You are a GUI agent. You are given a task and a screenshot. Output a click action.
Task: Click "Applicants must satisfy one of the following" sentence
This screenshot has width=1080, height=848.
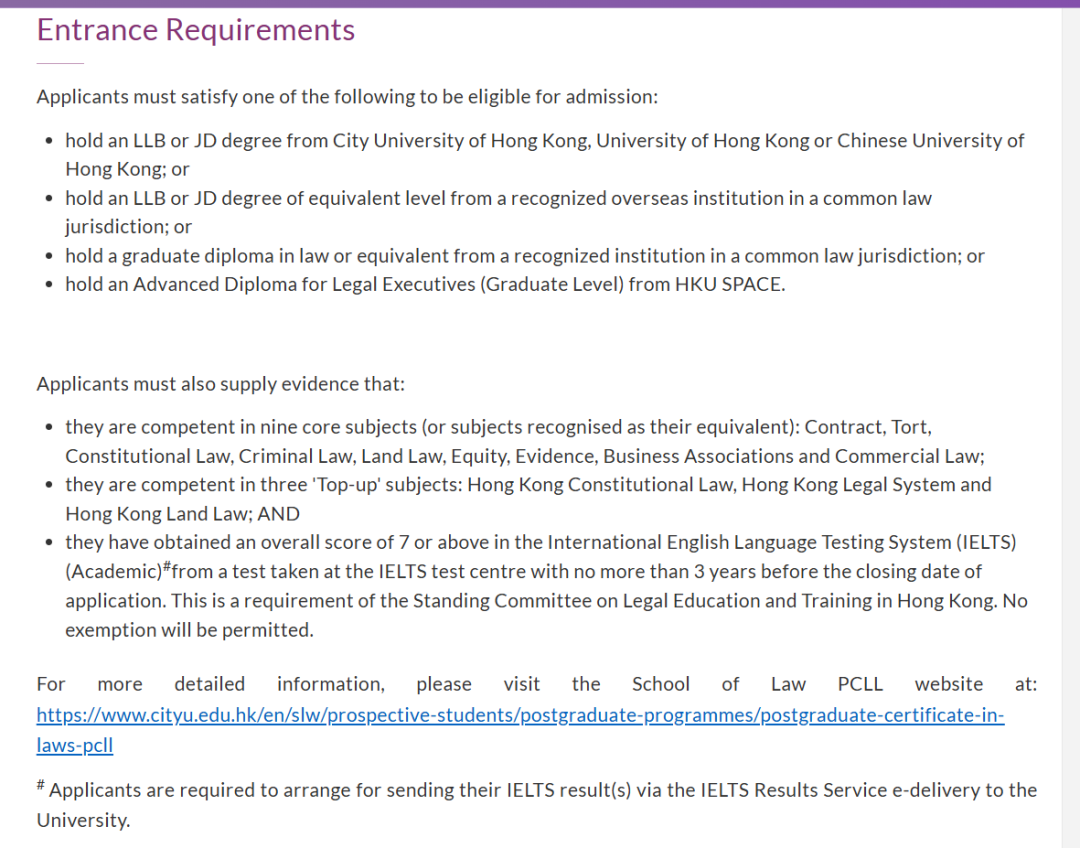[347, 97]
